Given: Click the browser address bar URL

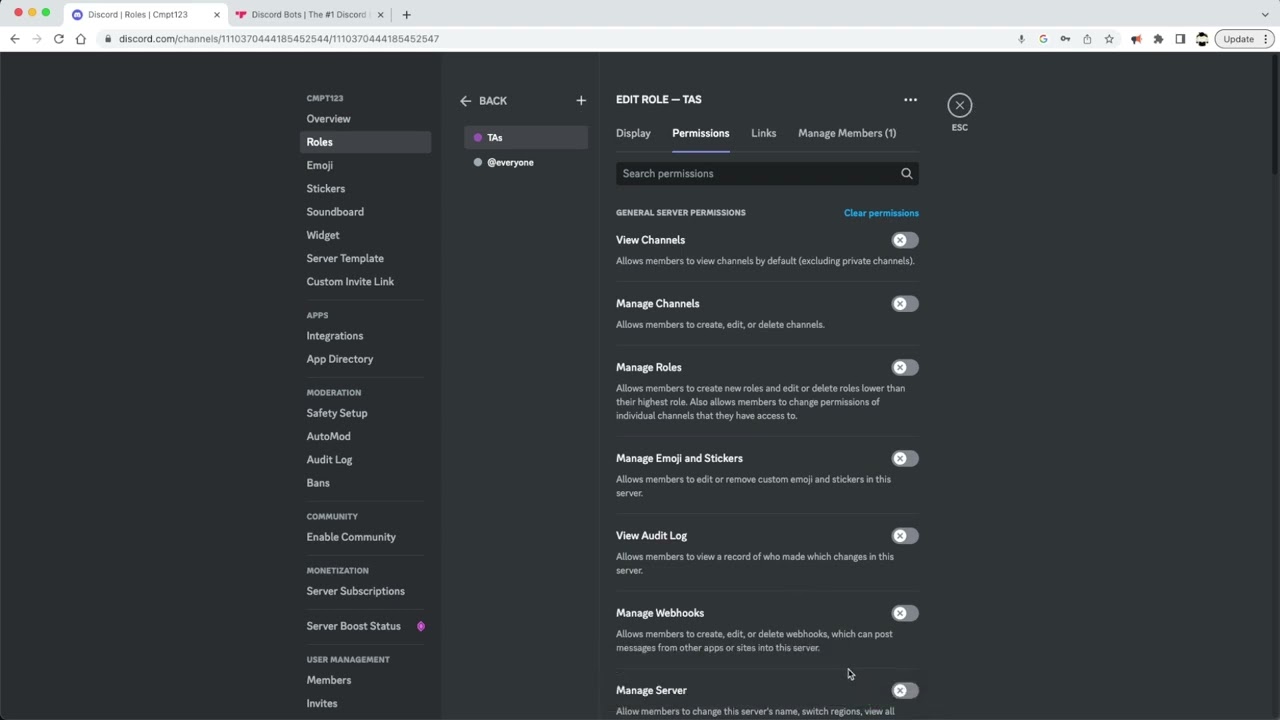Looking at the screenshot, I should (279, 39).
